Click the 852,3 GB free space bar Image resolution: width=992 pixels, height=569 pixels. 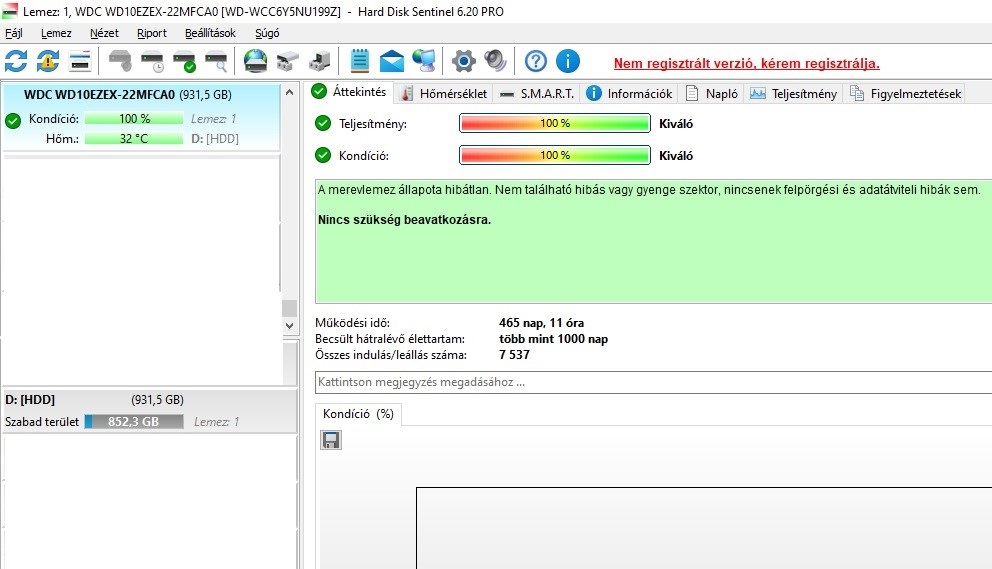[x=133, y=422]
